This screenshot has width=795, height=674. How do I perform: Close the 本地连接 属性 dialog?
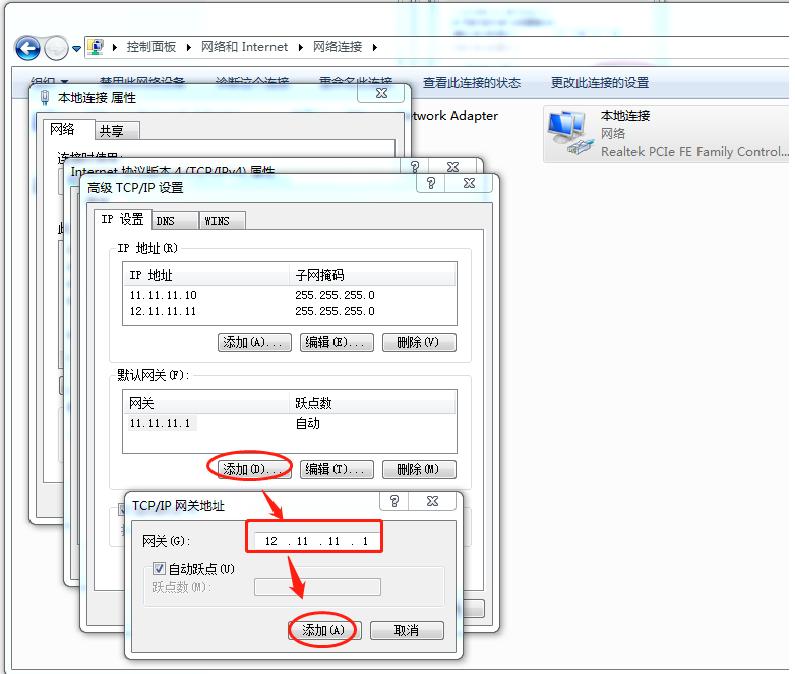point(381,93)
